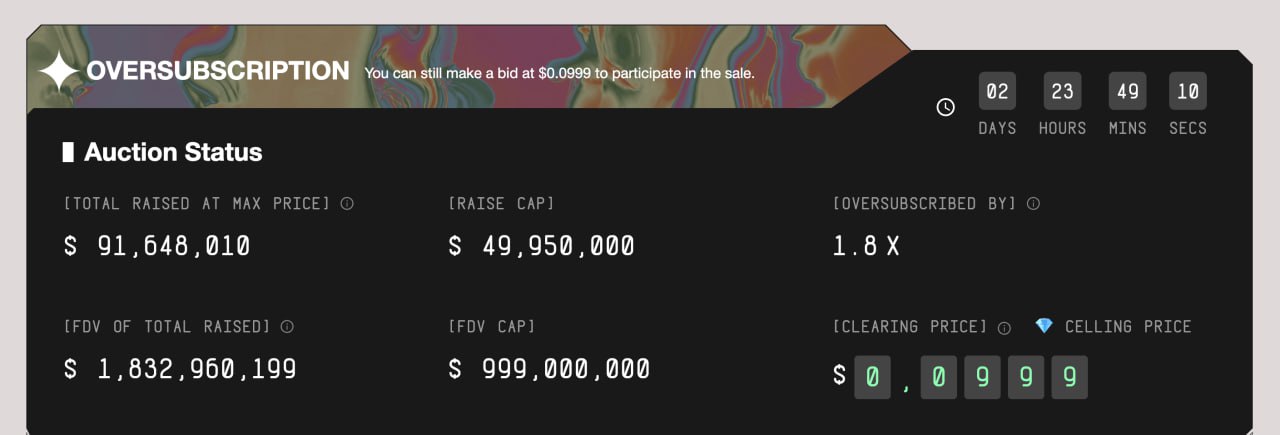The width and height of the screenshot is (1280, 435).
Task: Show info tooltip for Oversubscribed By
Action: (x=1033, y=203)
